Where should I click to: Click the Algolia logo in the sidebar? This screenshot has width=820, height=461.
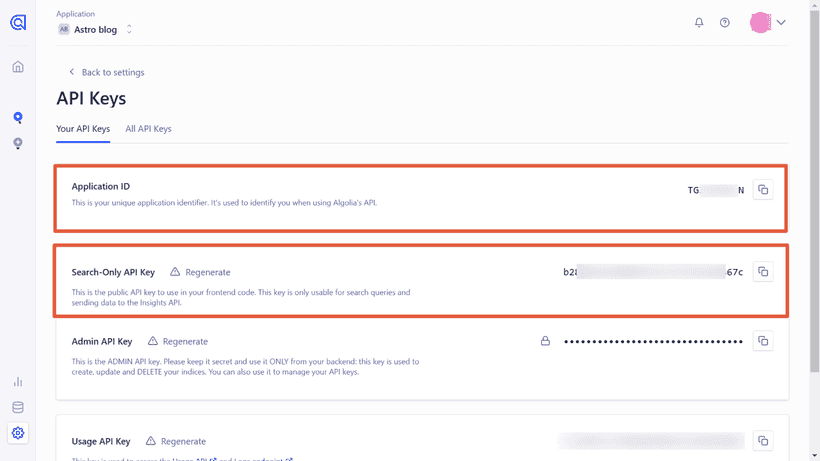tap(18, 22)
